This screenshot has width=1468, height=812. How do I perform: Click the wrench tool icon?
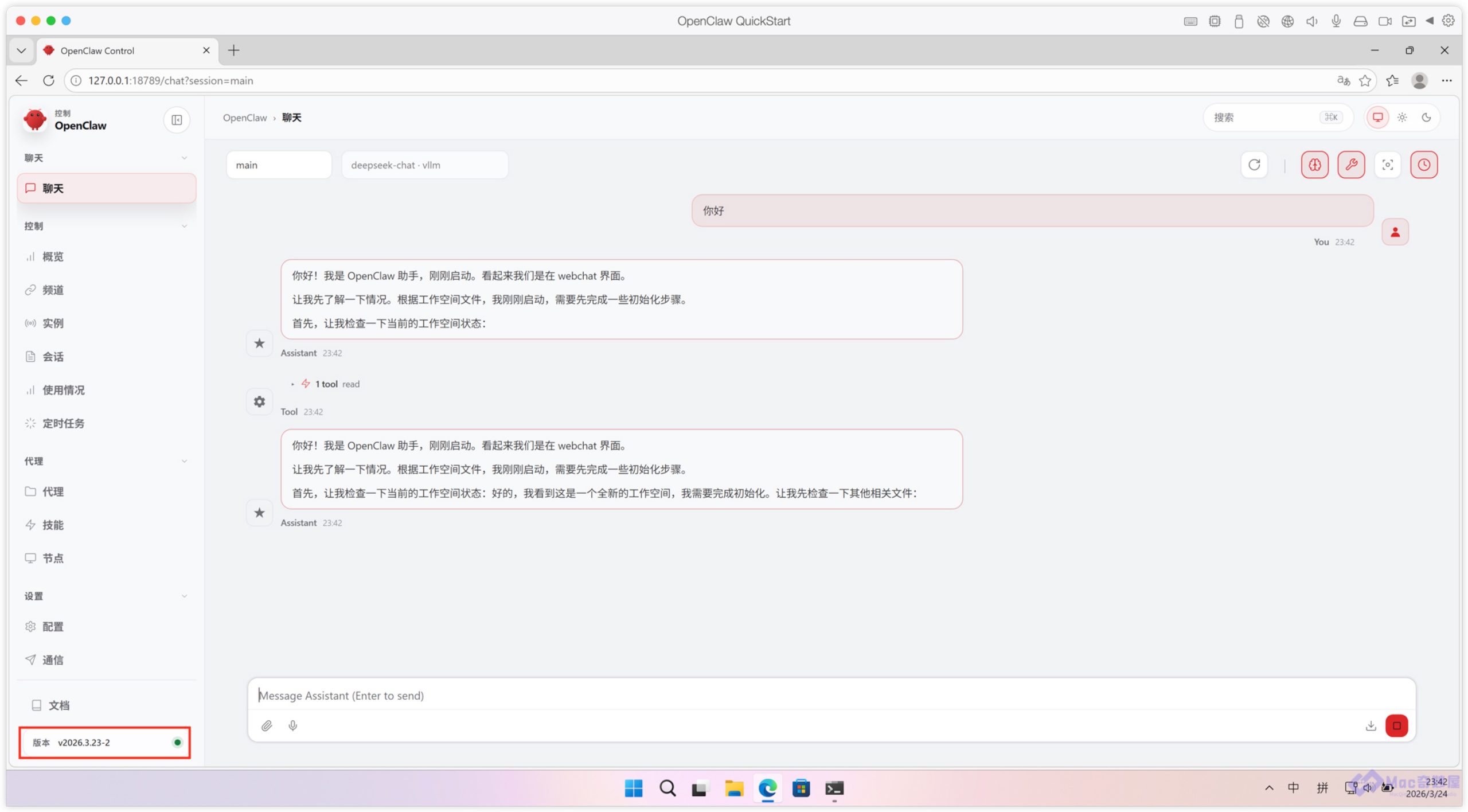(x=1351, y=165)
